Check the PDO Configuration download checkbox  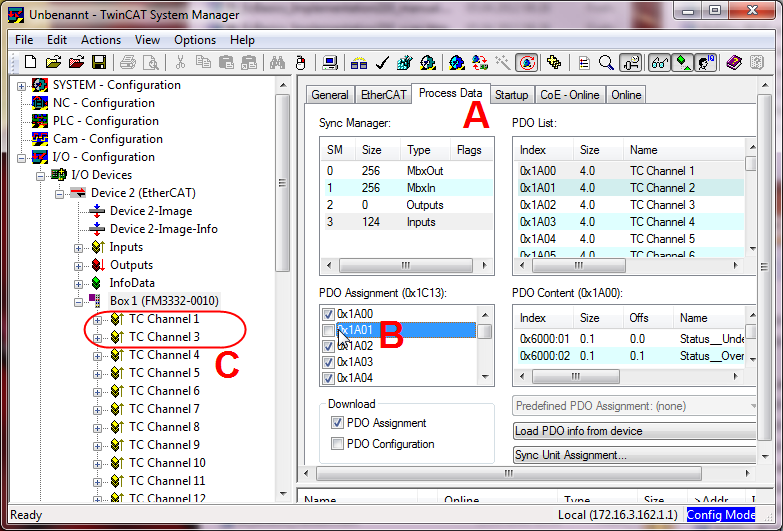coord(337,444)
